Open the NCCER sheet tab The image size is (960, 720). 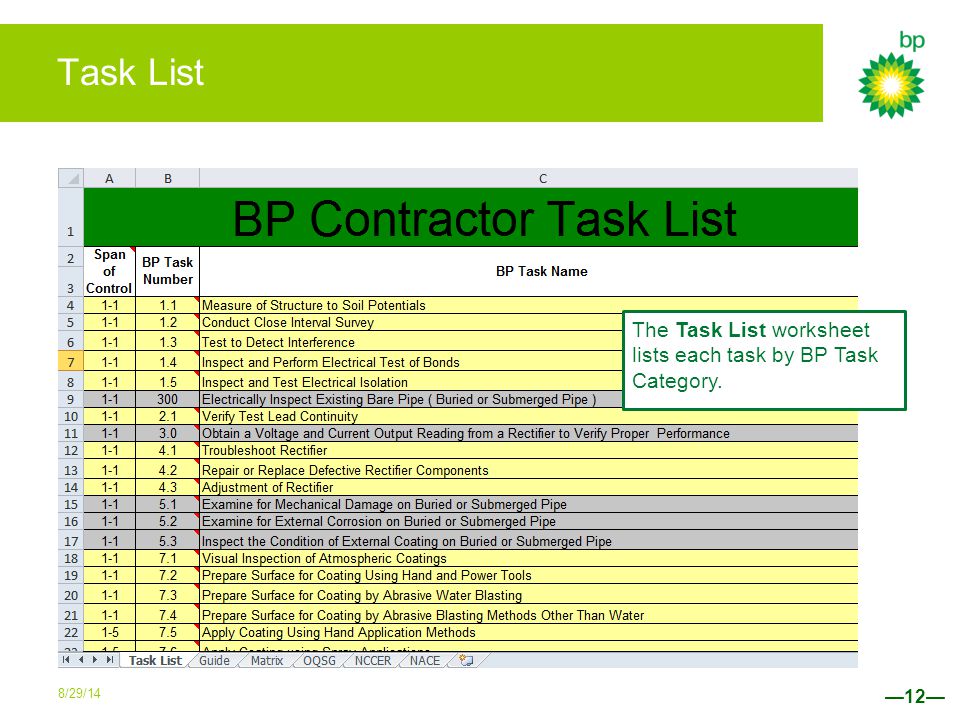372,661
